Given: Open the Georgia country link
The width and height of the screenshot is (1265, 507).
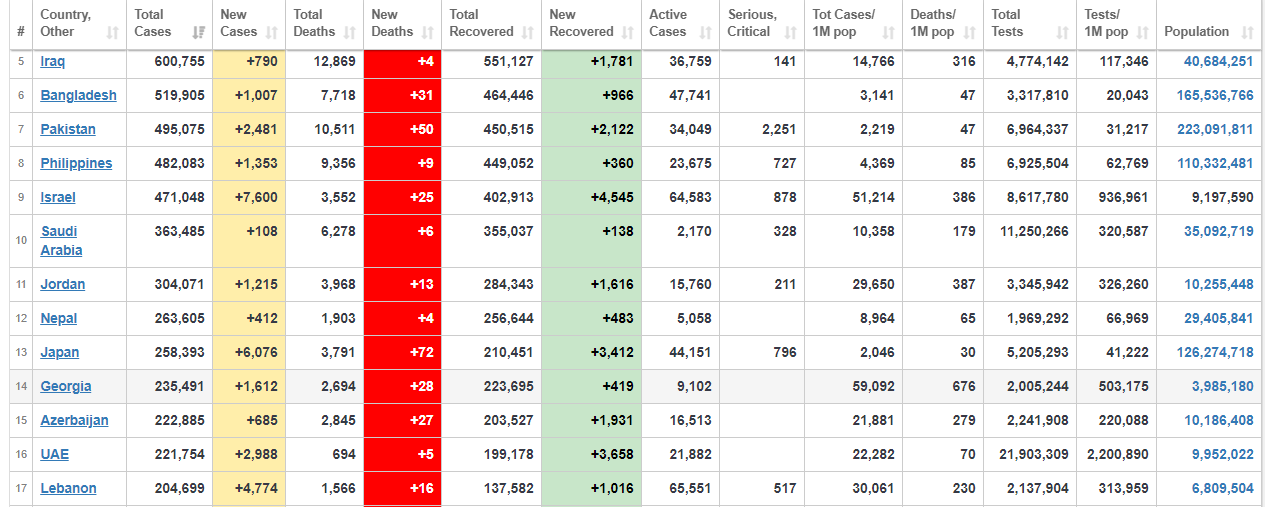Looking at the screenshot, I should coord(66,386).
